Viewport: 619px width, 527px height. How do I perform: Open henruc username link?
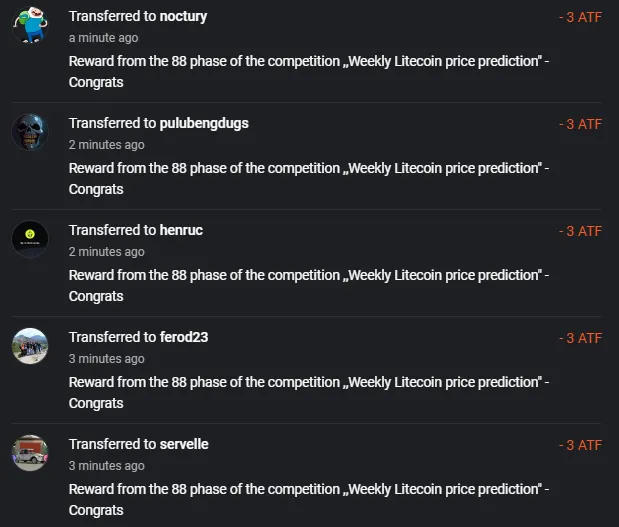181,230
